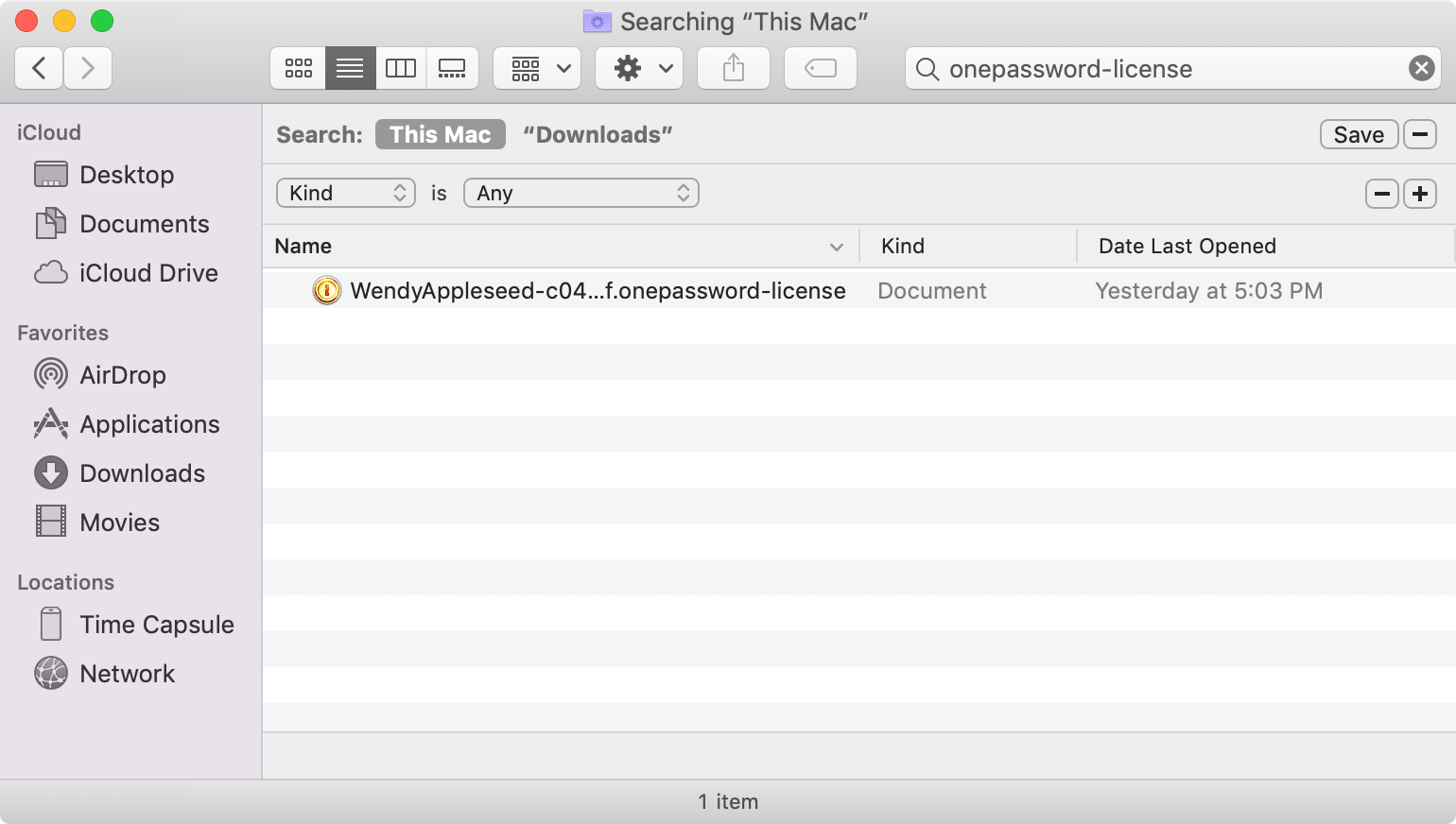Toggle the Name column sort direction chevron
Viewport: 1456px width, 824px height.
click(836, 247)
